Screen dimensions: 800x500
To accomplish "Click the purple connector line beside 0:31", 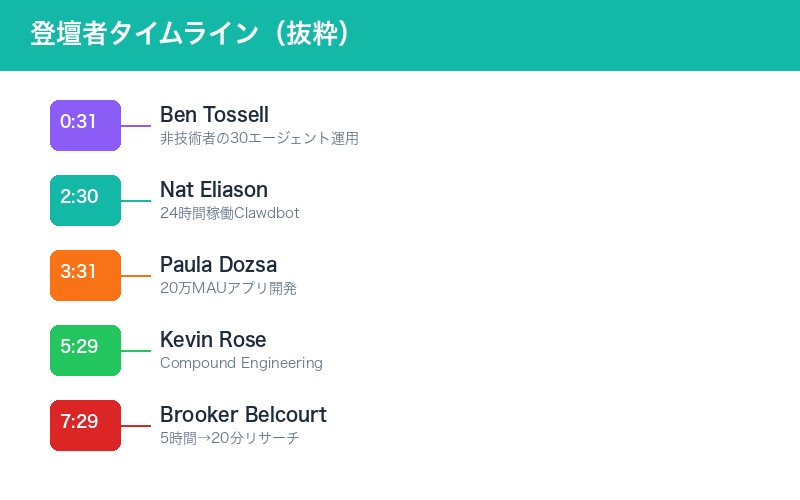I will (x=136, y=126).
